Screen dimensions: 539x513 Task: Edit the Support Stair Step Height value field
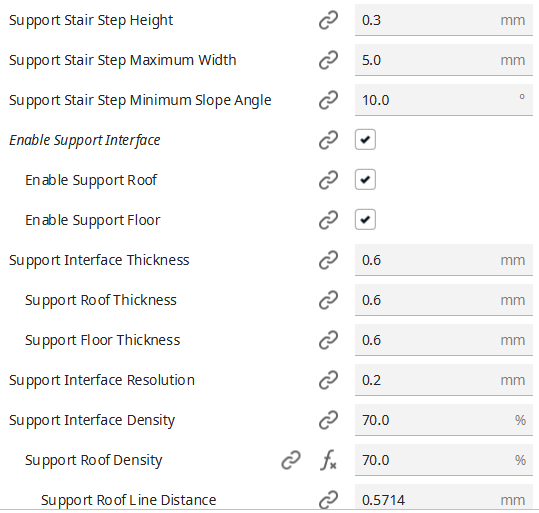444,20
